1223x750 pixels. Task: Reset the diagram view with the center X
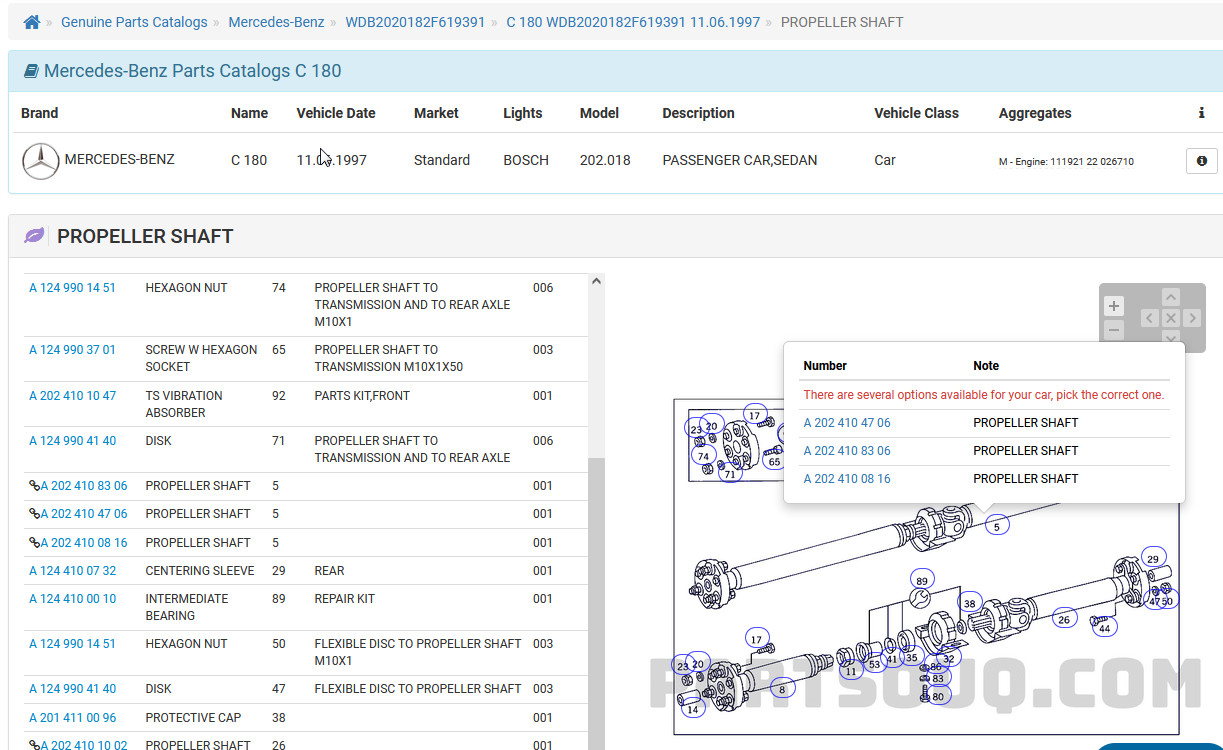click(1171, 318)
